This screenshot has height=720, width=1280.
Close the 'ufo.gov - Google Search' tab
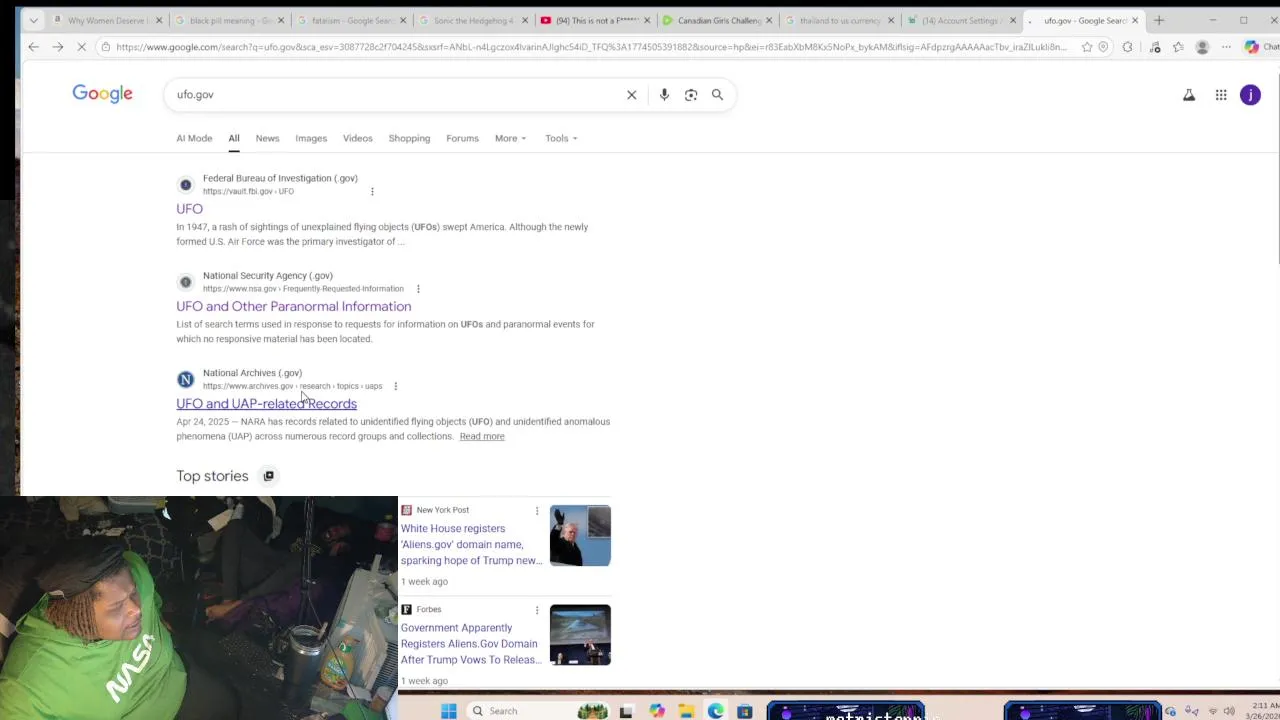pyautogui.click(x=1135, y=20)
